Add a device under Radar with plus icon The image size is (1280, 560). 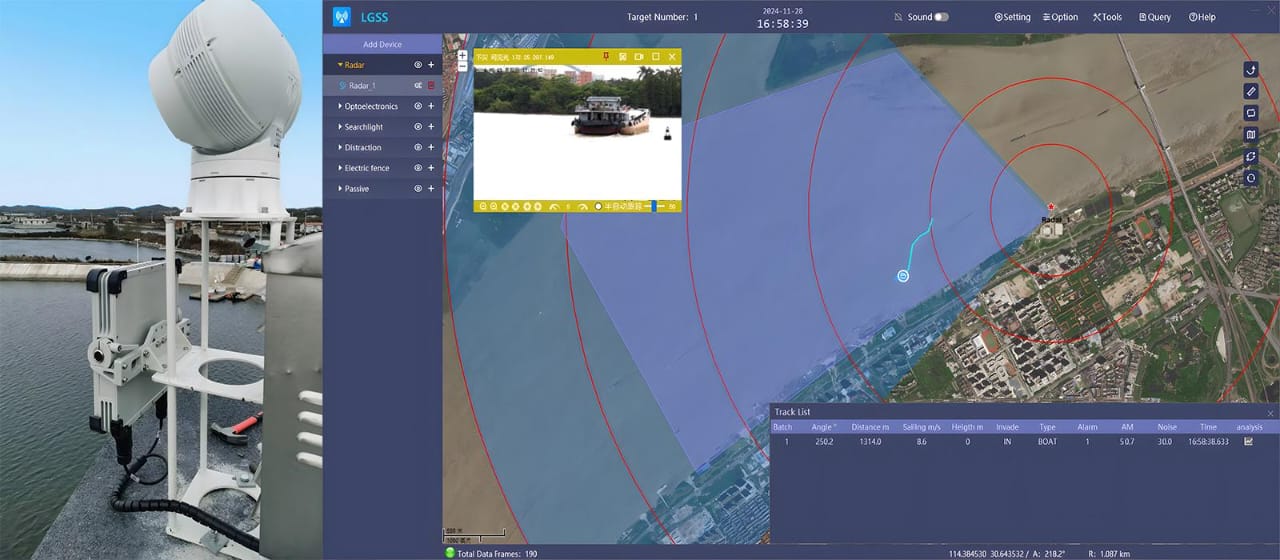click(x=431, y=65)
